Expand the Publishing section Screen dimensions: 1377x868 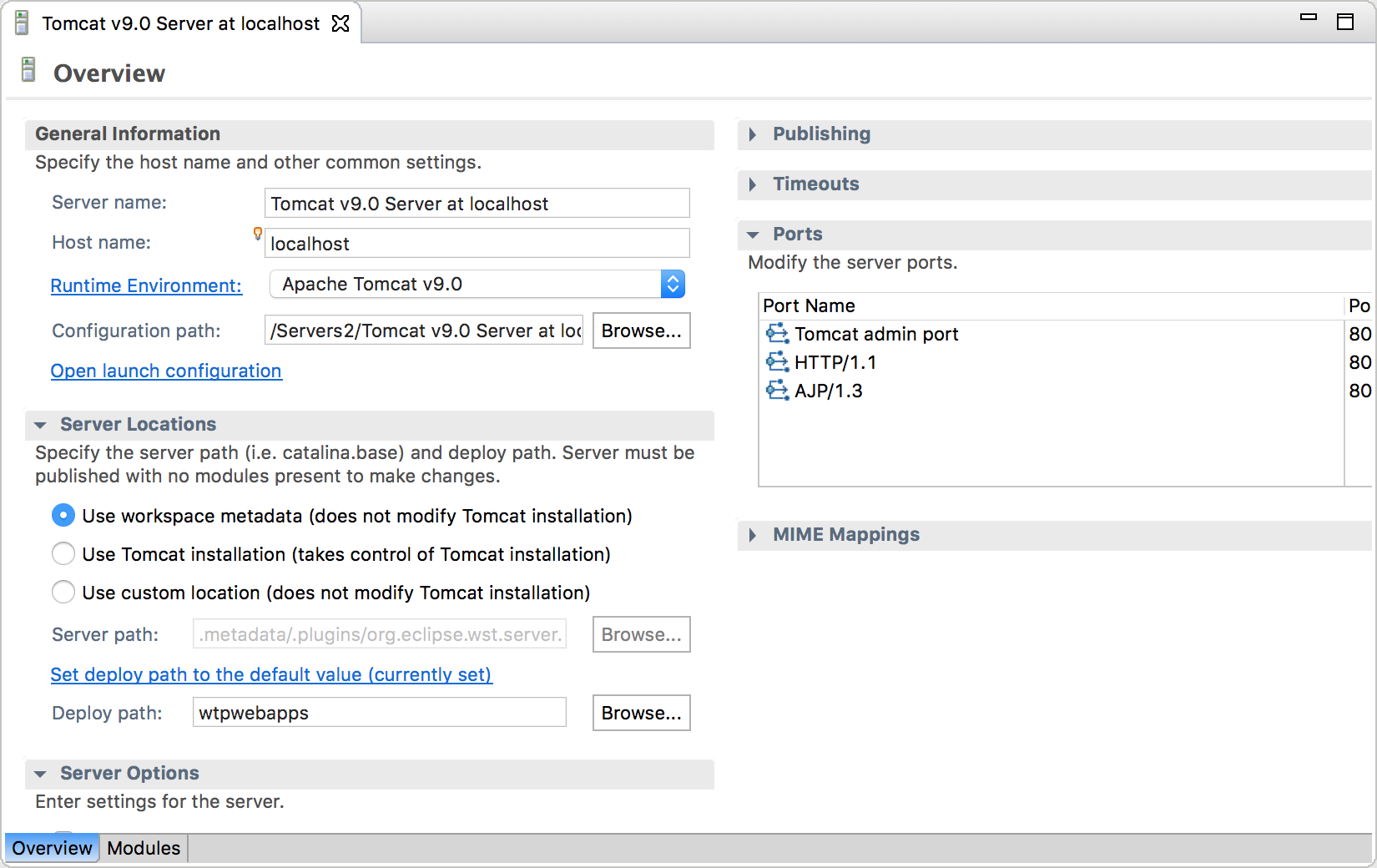tap(753, 134)
